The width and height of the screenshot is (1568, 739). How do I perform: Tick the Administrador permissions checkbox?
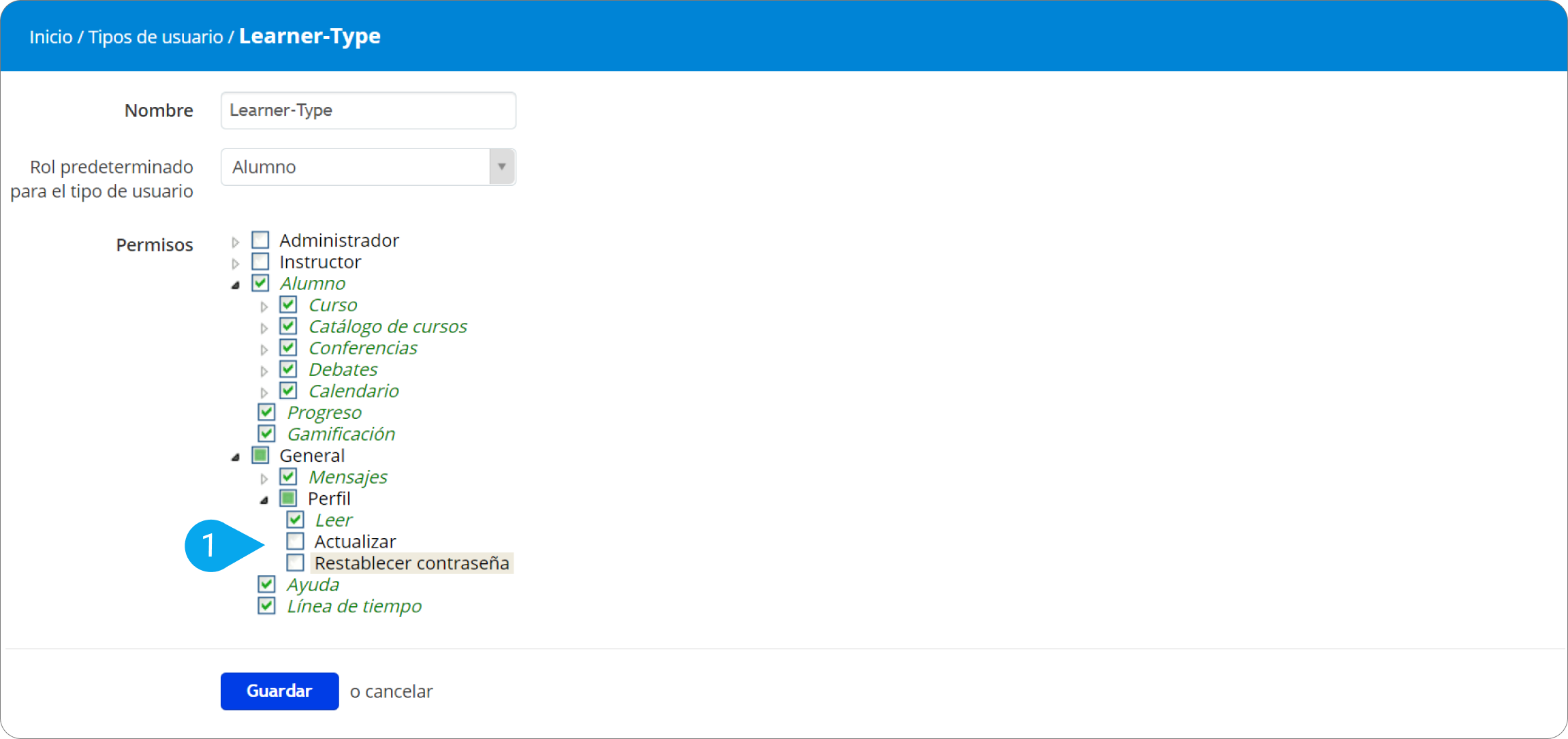(x=260, y=240)
